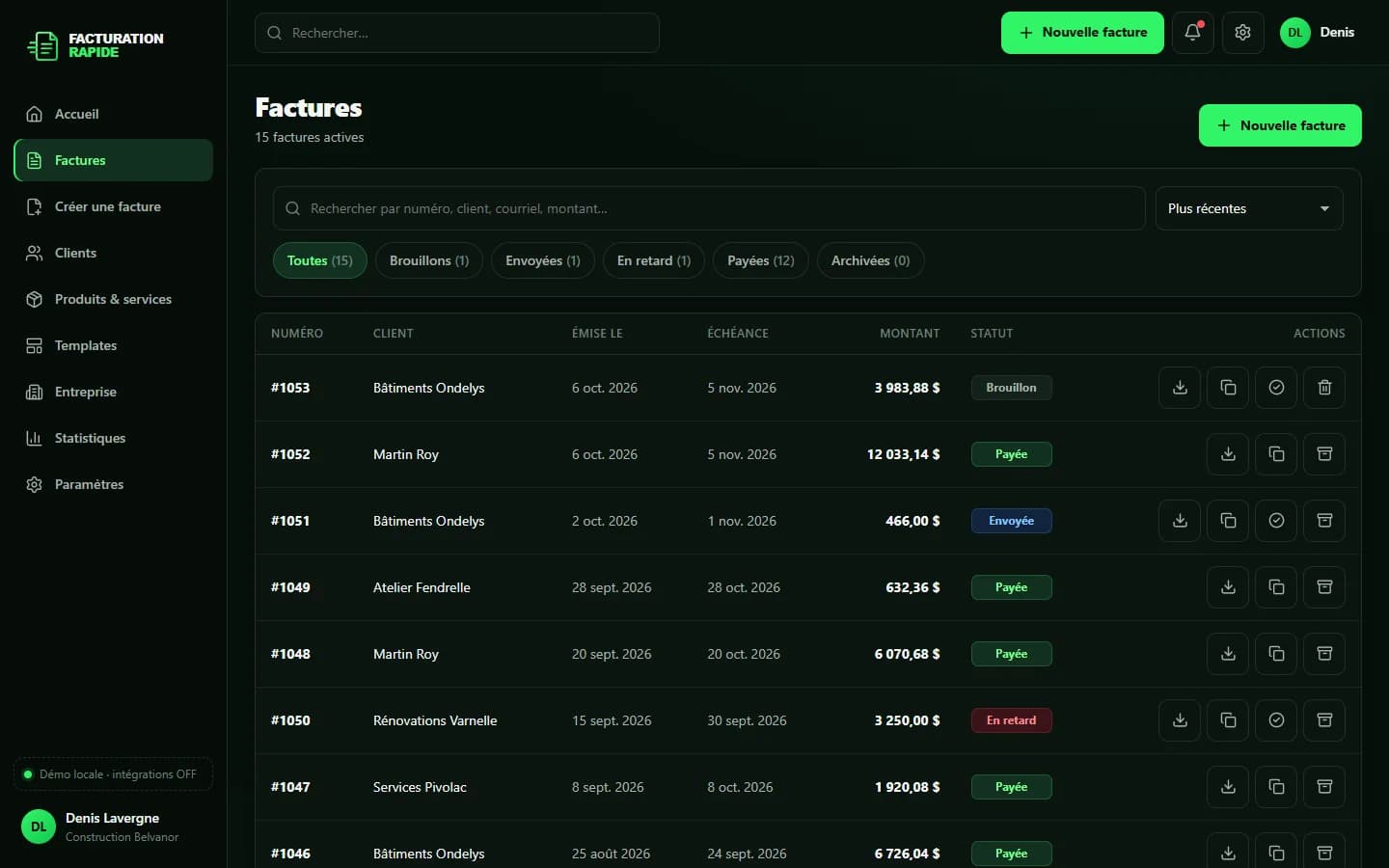The height and width of the screenshot is (868, 1389).
Task: Filter by Payées (12)
Action: pyautogui.click(x=761, y=260)
